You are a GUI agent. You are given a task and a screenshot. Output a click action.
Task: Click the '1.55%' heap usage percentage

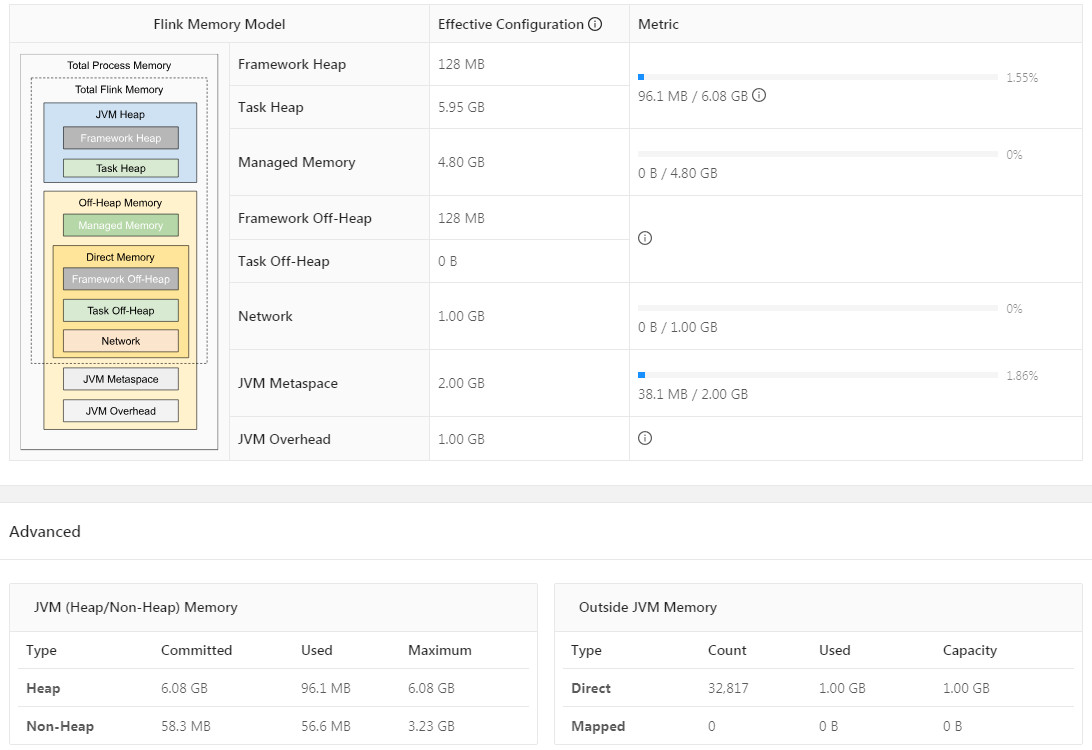1022,77
